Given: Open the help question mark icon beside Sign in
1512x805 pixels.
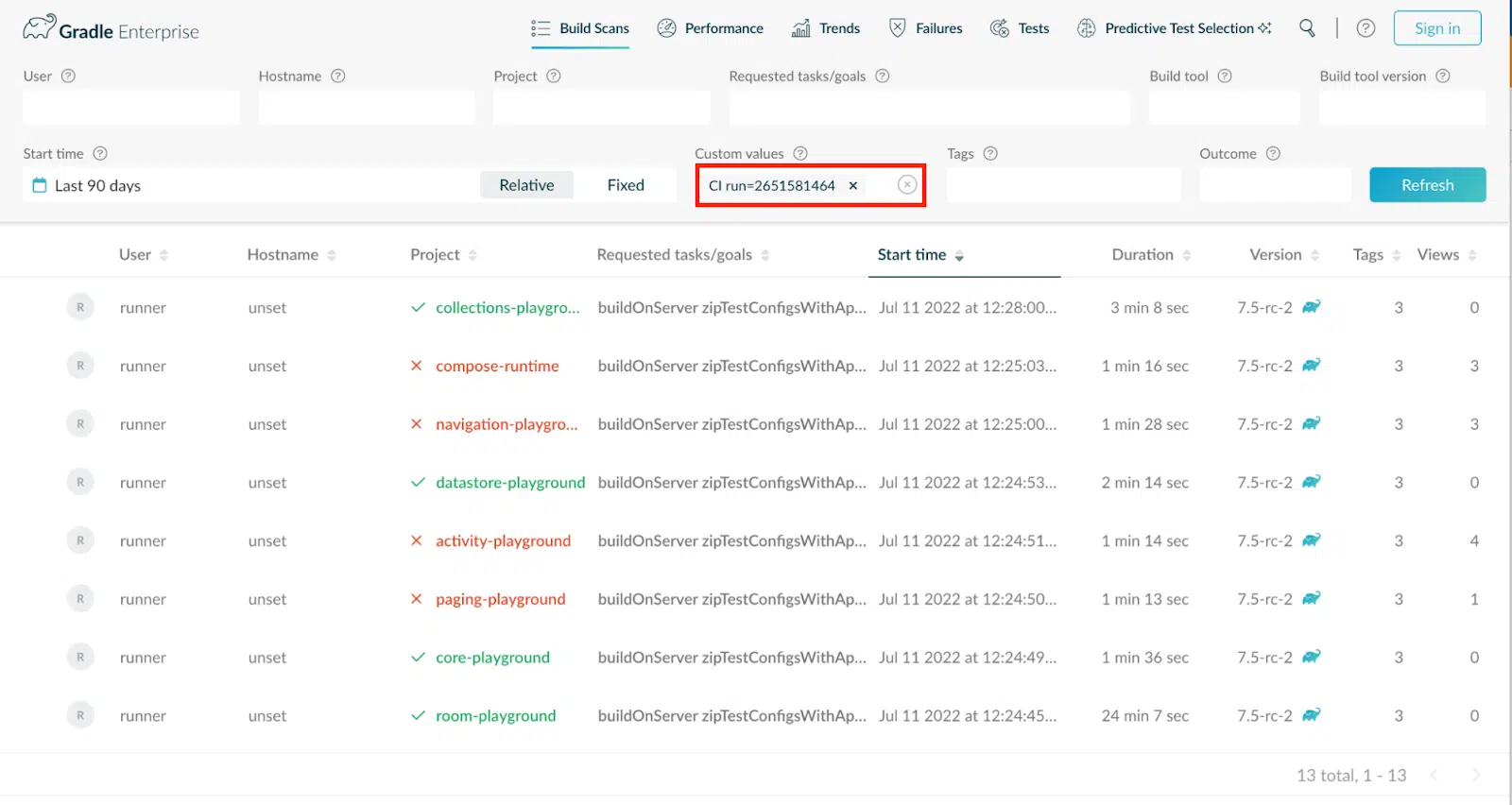Looking at the screenshot, I should 1366,28.
